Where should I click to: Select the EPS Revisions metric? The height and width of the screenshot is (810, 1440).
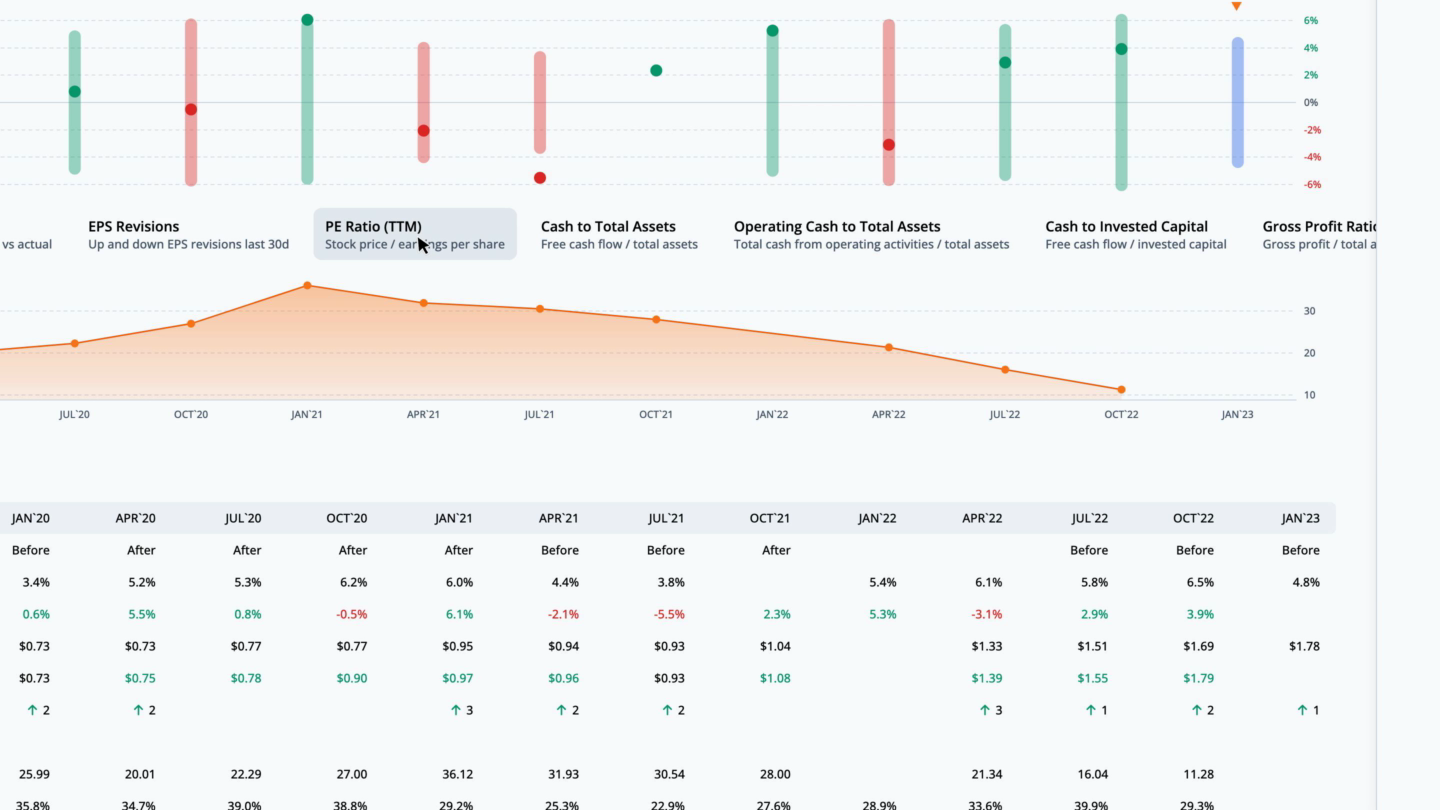pyautogui.click(x=188, y=234)
